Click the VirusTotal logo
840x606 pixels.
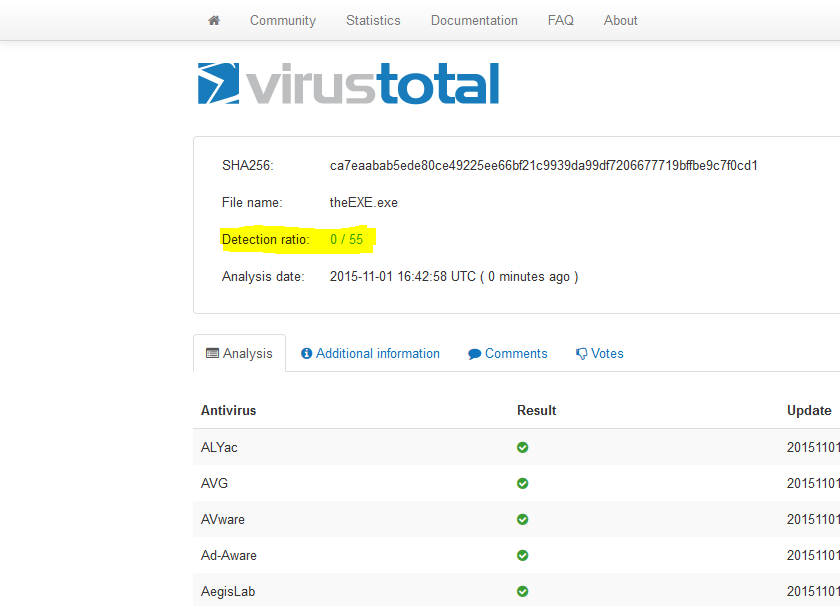click(348, 84)
